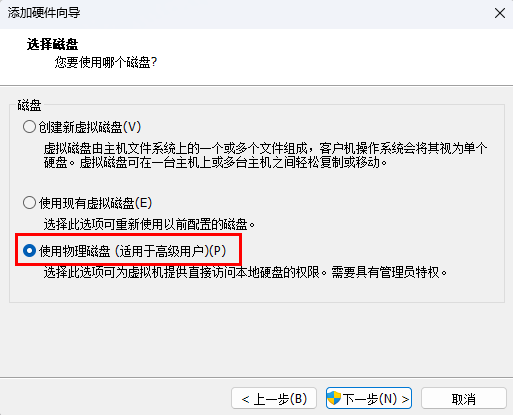Close the 添加硬件向导 dialog with X

[500, 13]
